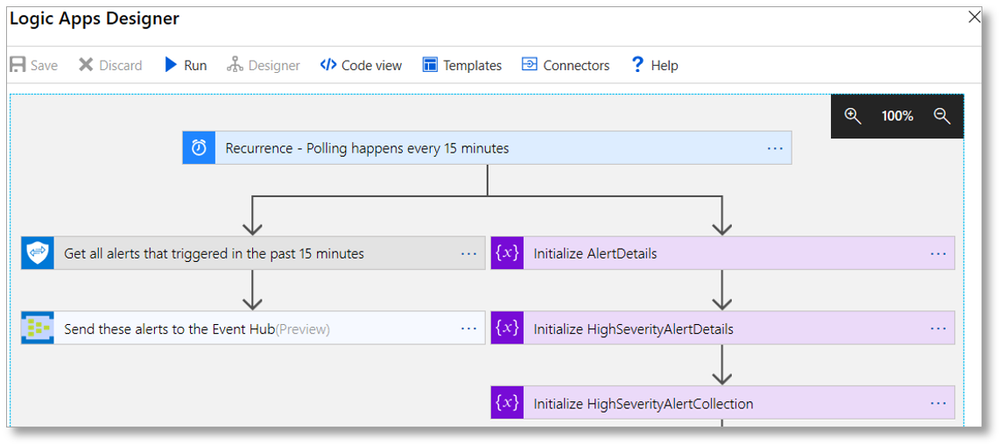Image resolution: width=999 pixels, height=446 pixels.
Task: Click the variable icon on Initialize HighSeverityAlertDetails
Action: [x=507, y=328]
